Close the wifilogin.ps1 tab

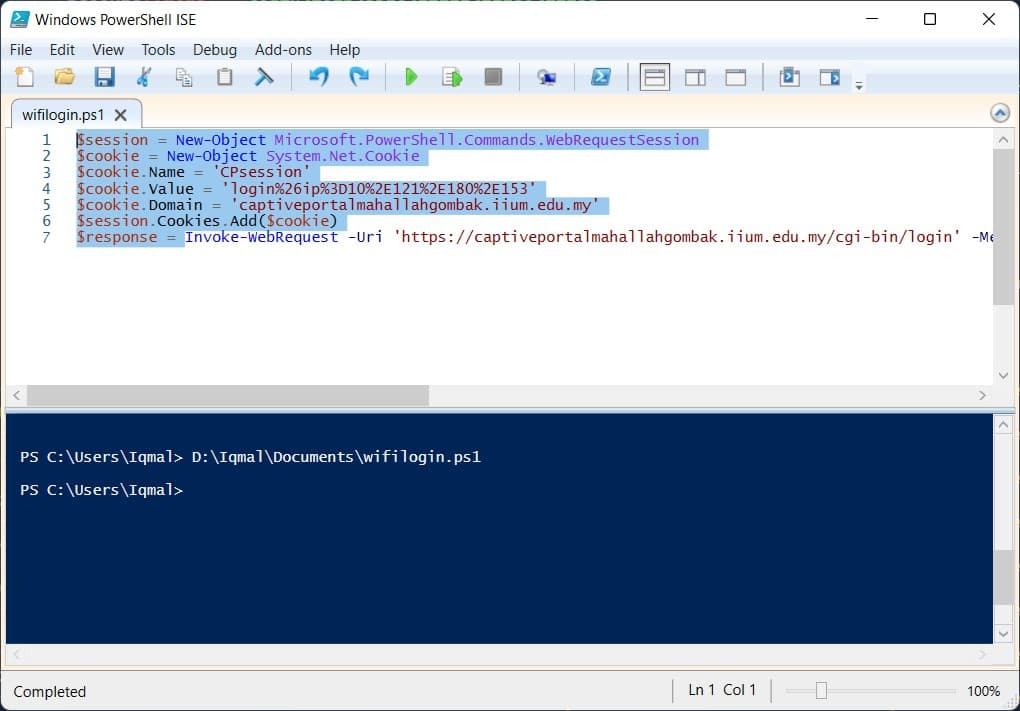120,115
